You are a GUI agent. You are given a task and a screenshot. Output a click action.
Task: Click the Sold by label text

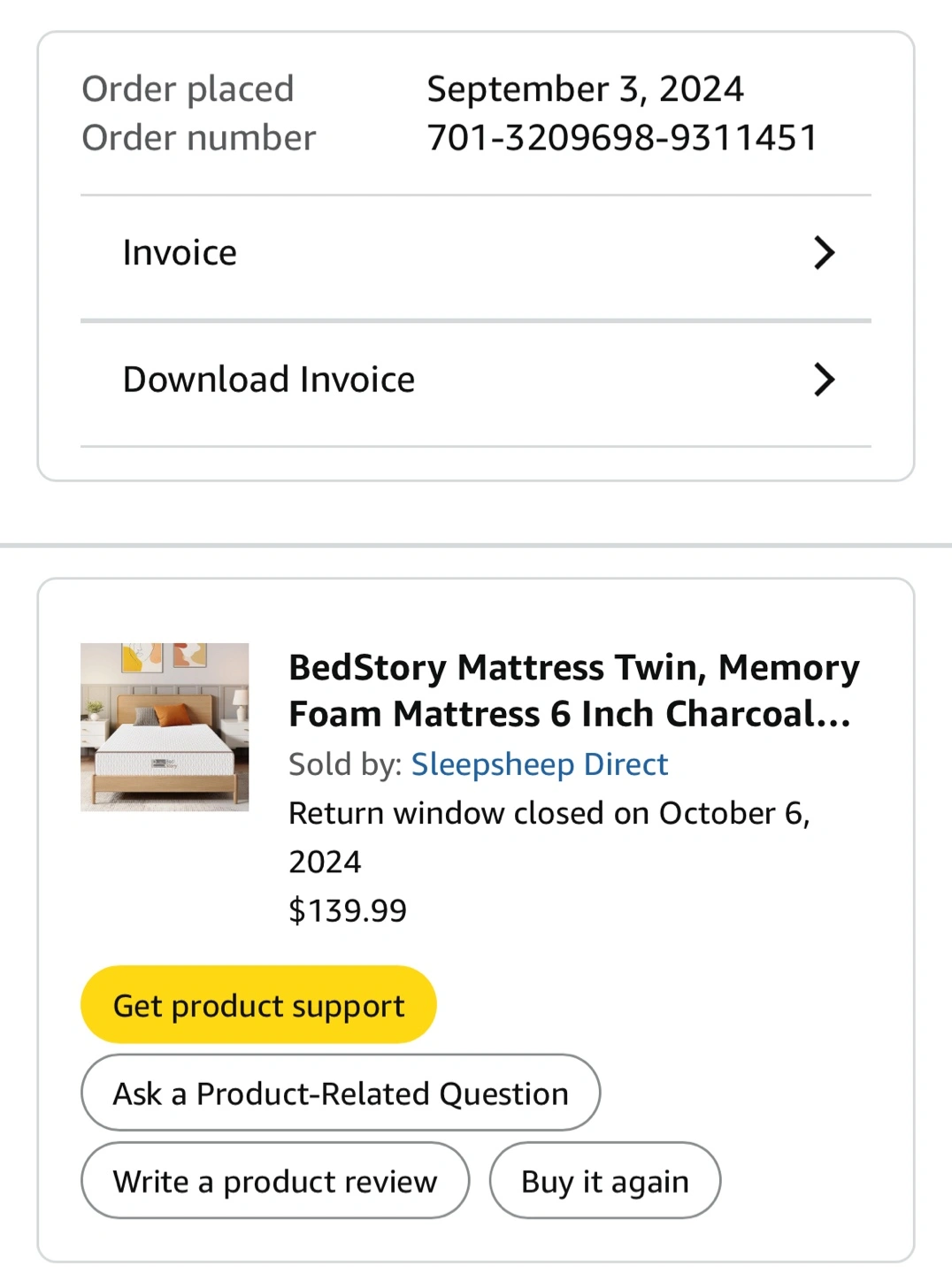pyautogui.click(x=345, y=764)
